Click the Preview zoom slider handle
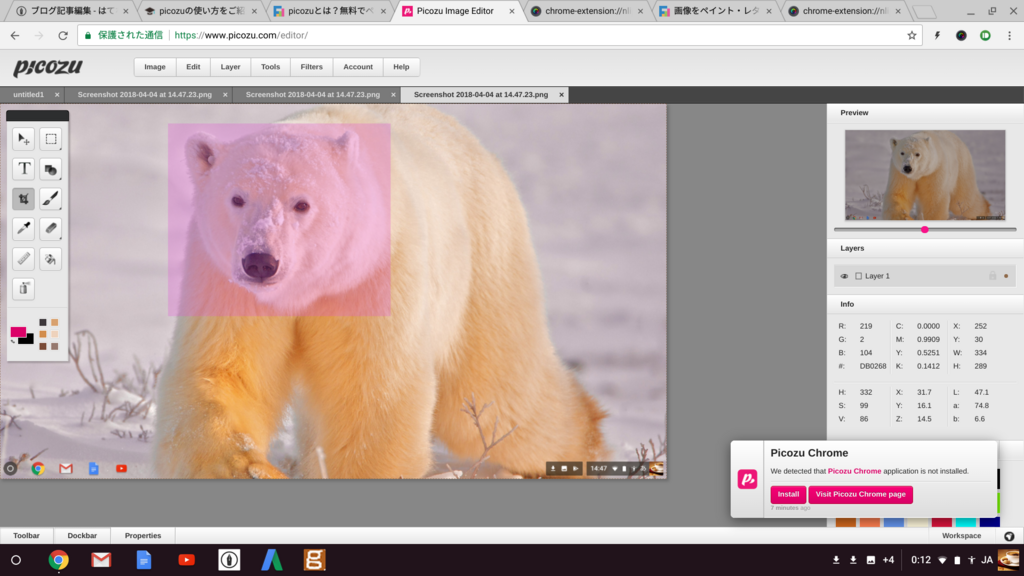The image size is (1024, 576). (x=924, y=229)
